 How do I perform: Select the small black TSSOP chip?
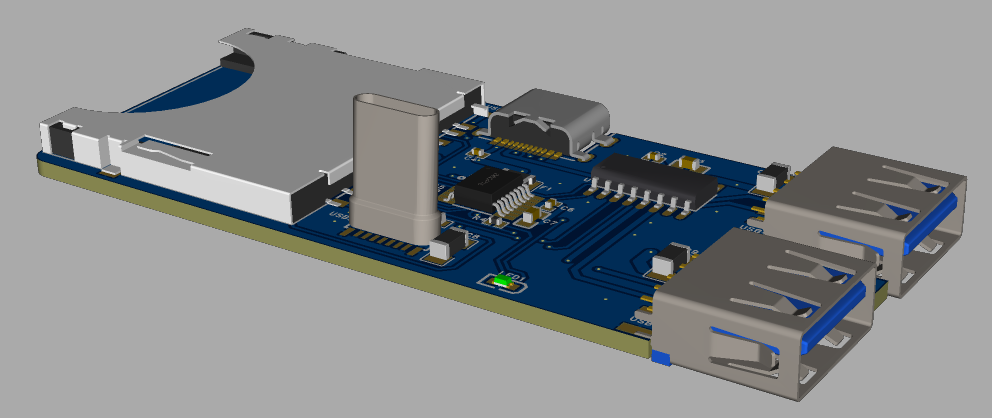click(x=493, y=190)
